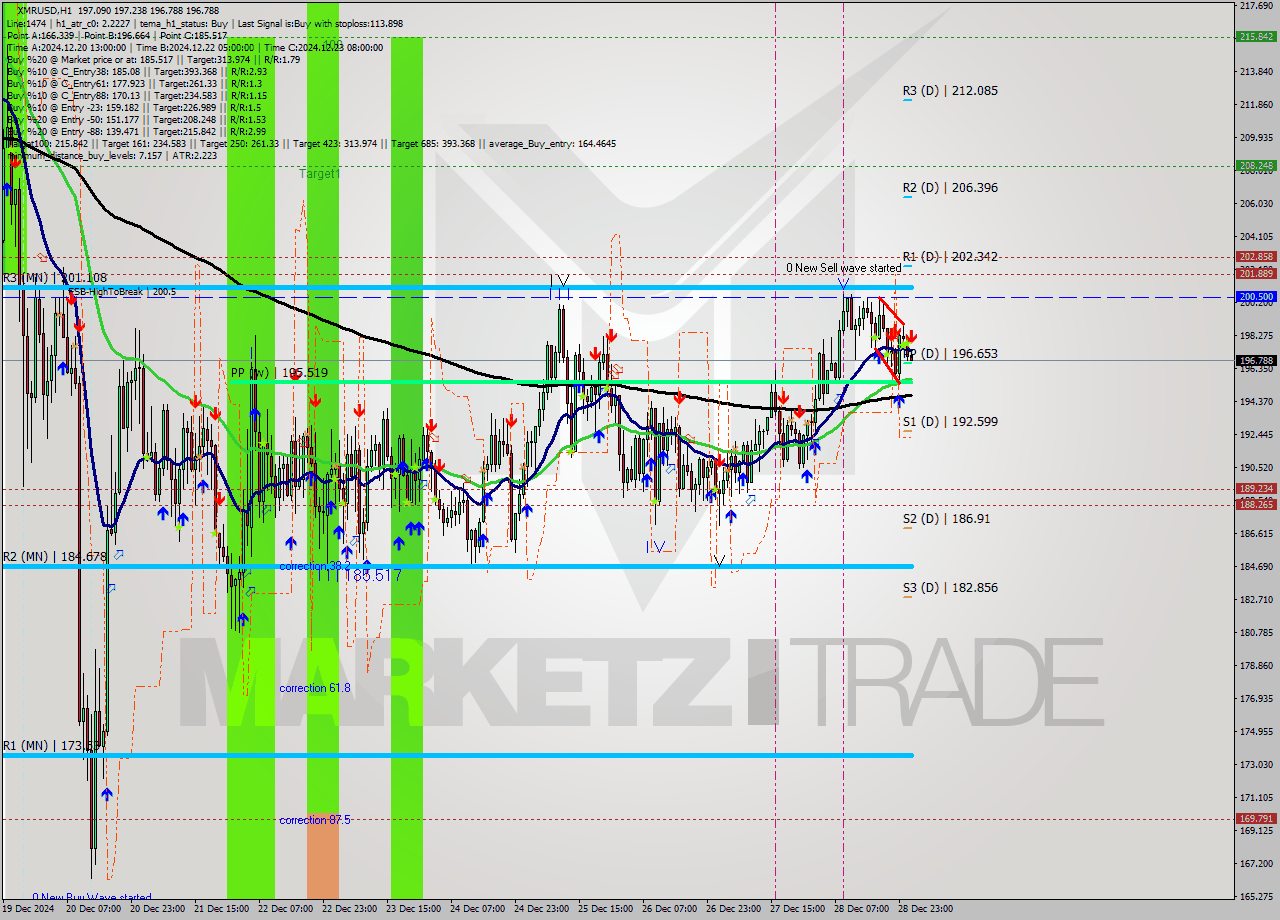The image size is (1280, 920).
Task: Click the 'correction 38.2' label
Action: click(315, 566)
